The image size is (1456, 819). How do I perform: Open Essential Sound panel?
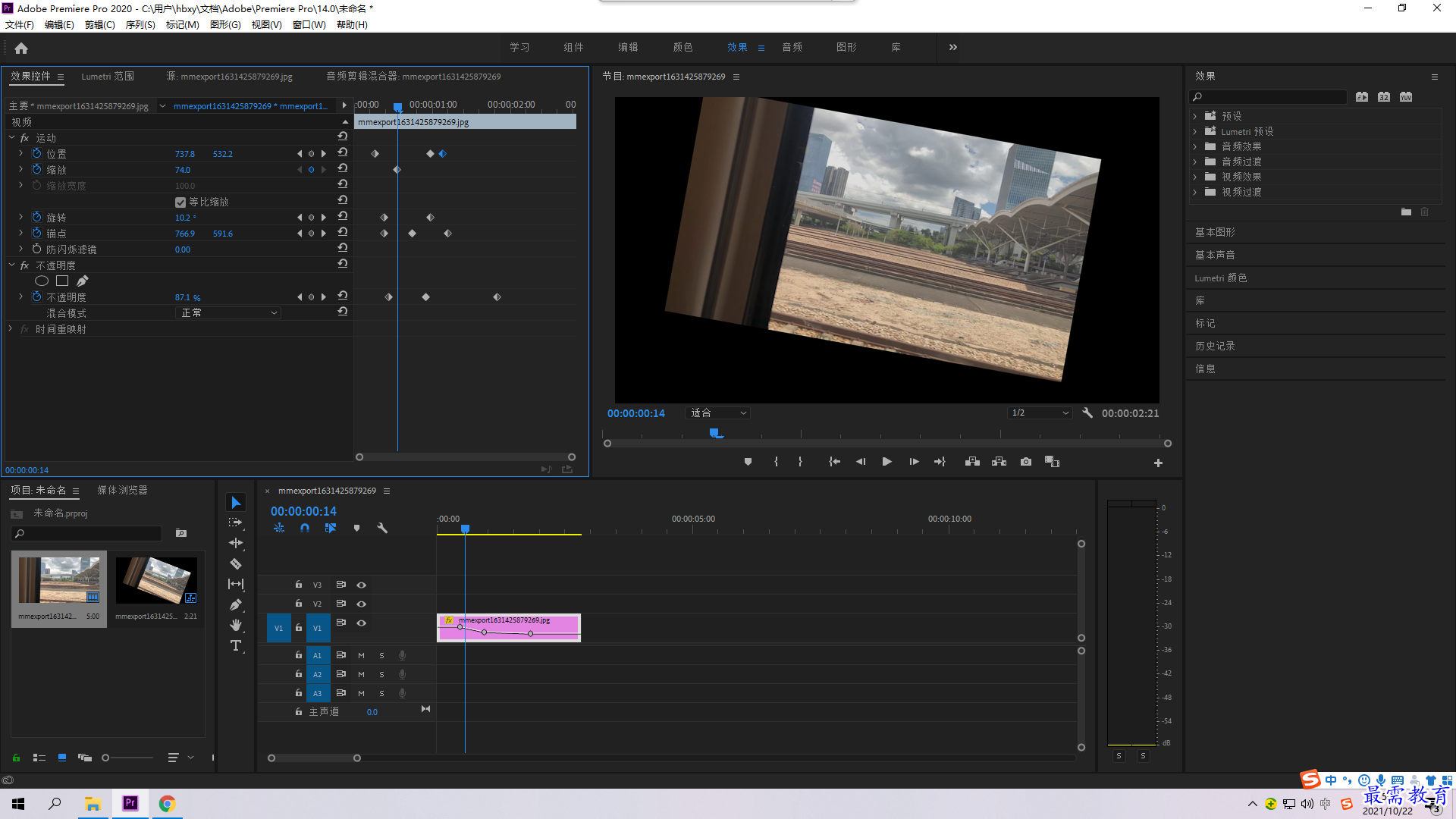pyautogui.click(x=1215, y=255)
